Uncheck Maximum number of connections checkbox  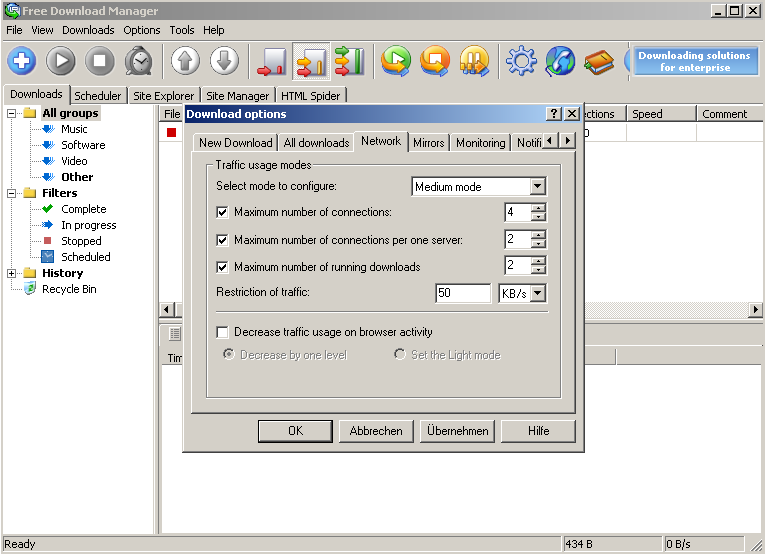point(222,213)
